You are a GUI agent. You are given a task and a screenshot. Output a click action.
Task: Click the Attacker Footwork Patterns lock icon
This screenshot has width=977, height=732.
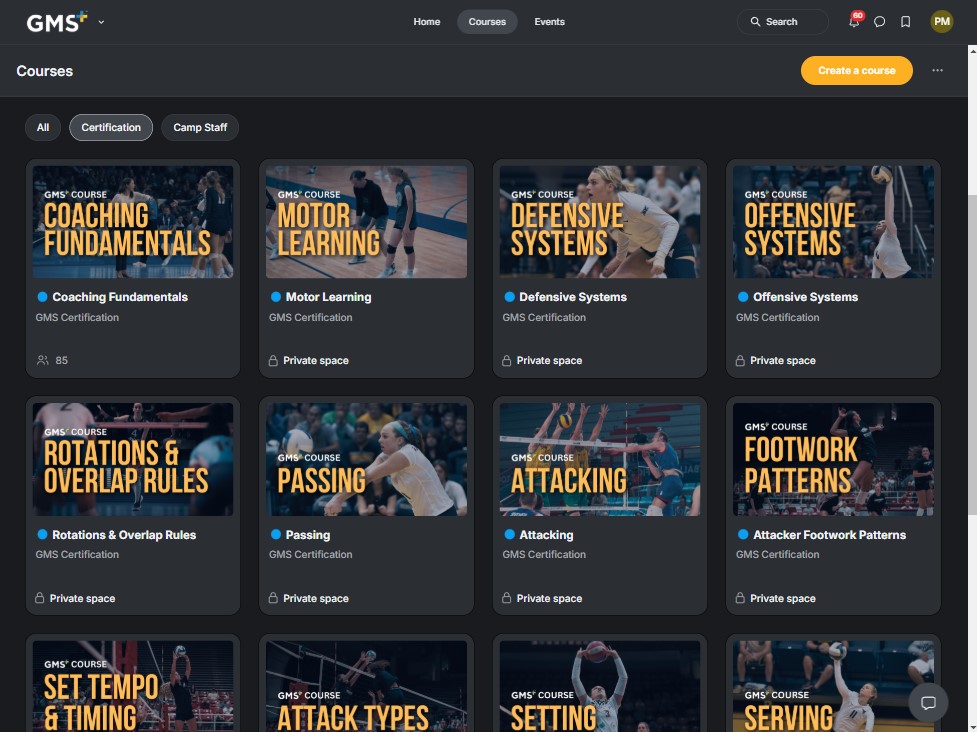740,598
